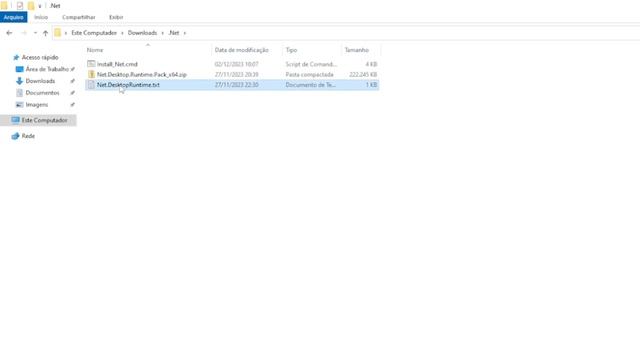The image size is (640, 360).
Task: Click the Install_Net.cmd script icon
Action: click(91, 64)
